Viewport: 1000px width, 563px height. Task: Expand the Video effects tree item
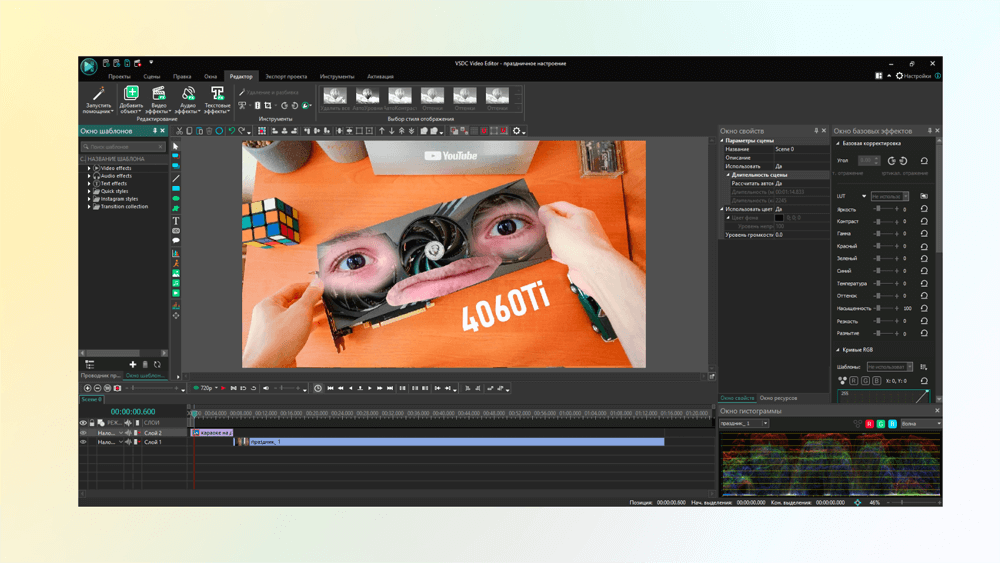(89, 168)
